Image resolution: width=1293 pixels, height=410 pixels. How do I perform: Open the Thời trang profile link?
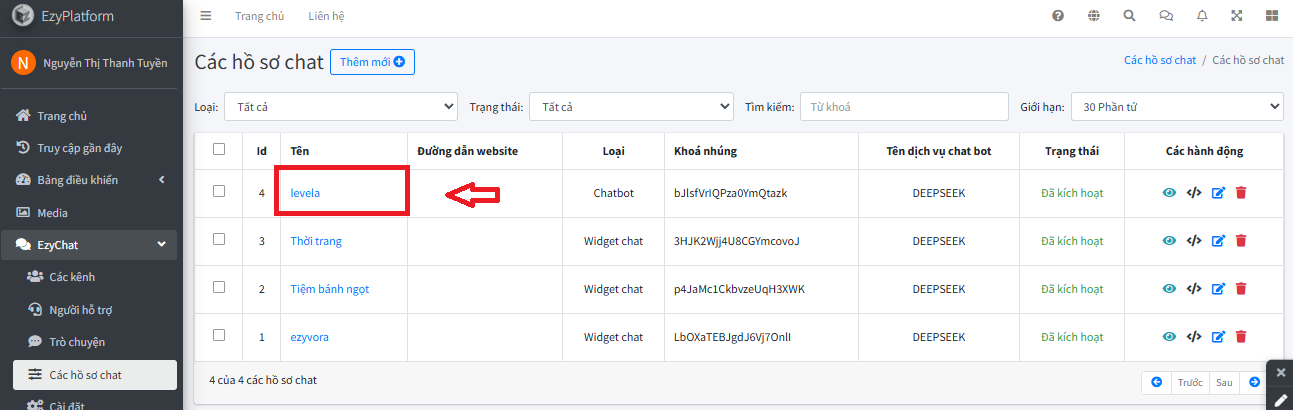pos(316,241)
